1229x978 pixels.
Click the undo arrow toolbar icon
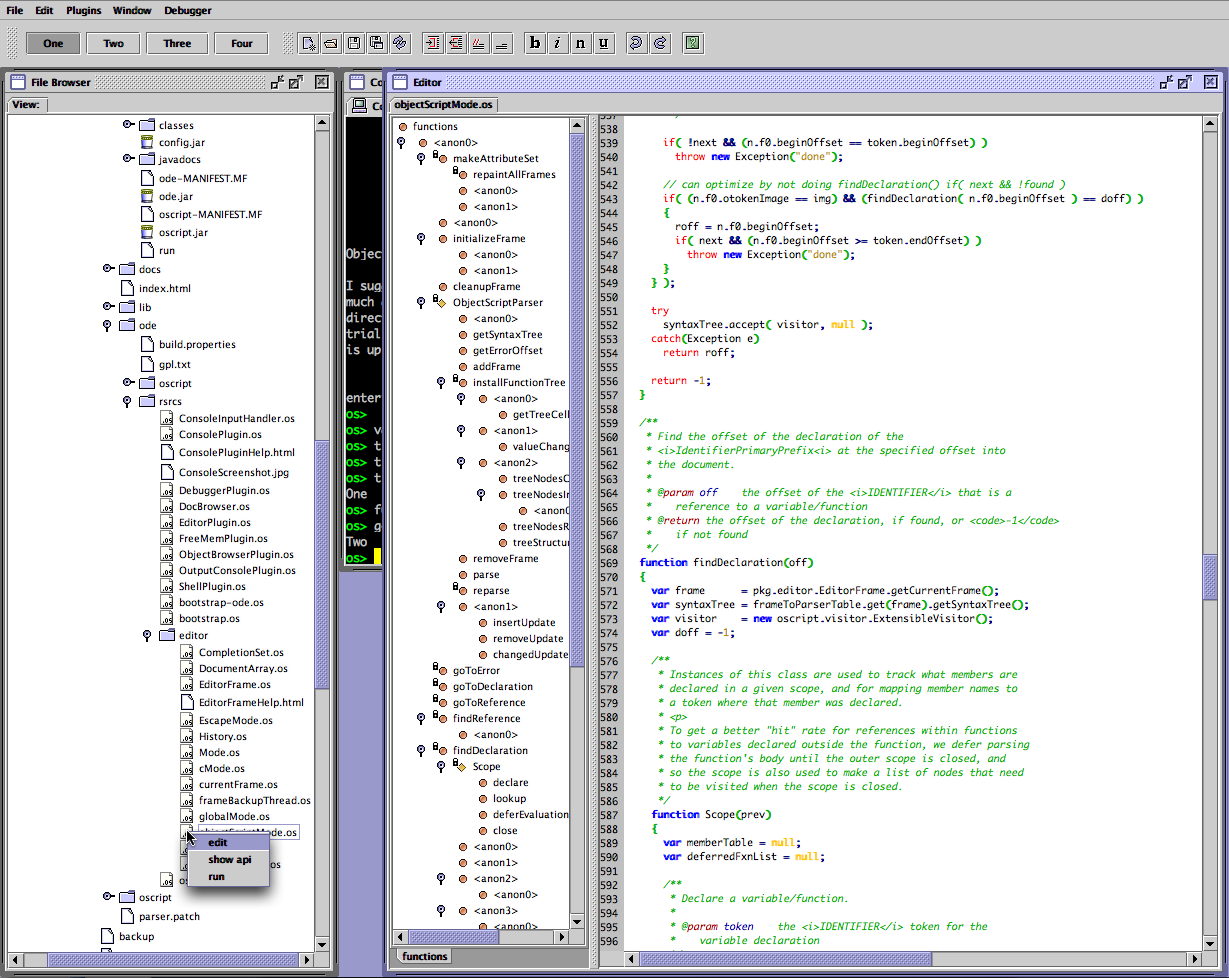(x=635, y=43)
